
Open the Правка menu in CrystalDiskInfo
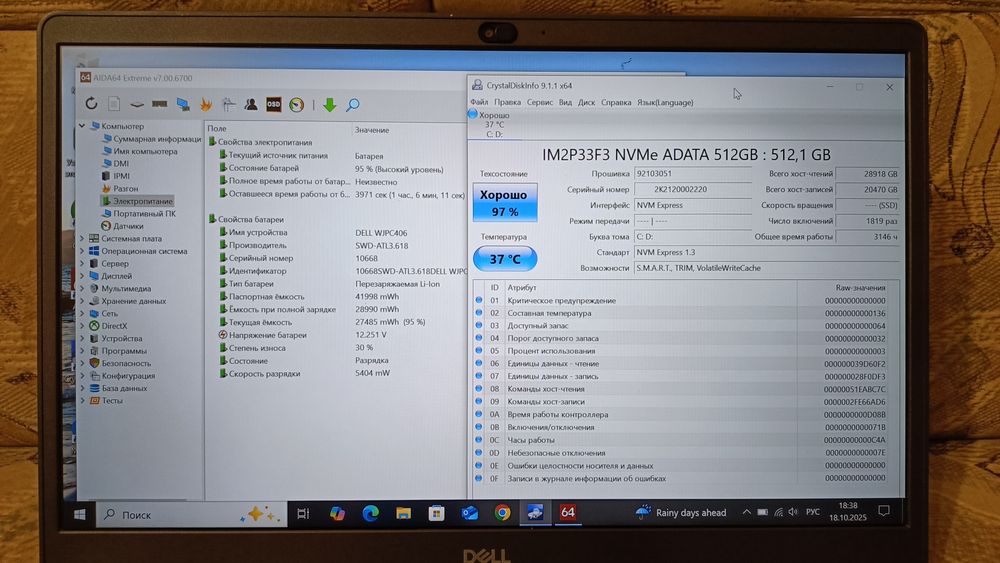tap(507, 102)
